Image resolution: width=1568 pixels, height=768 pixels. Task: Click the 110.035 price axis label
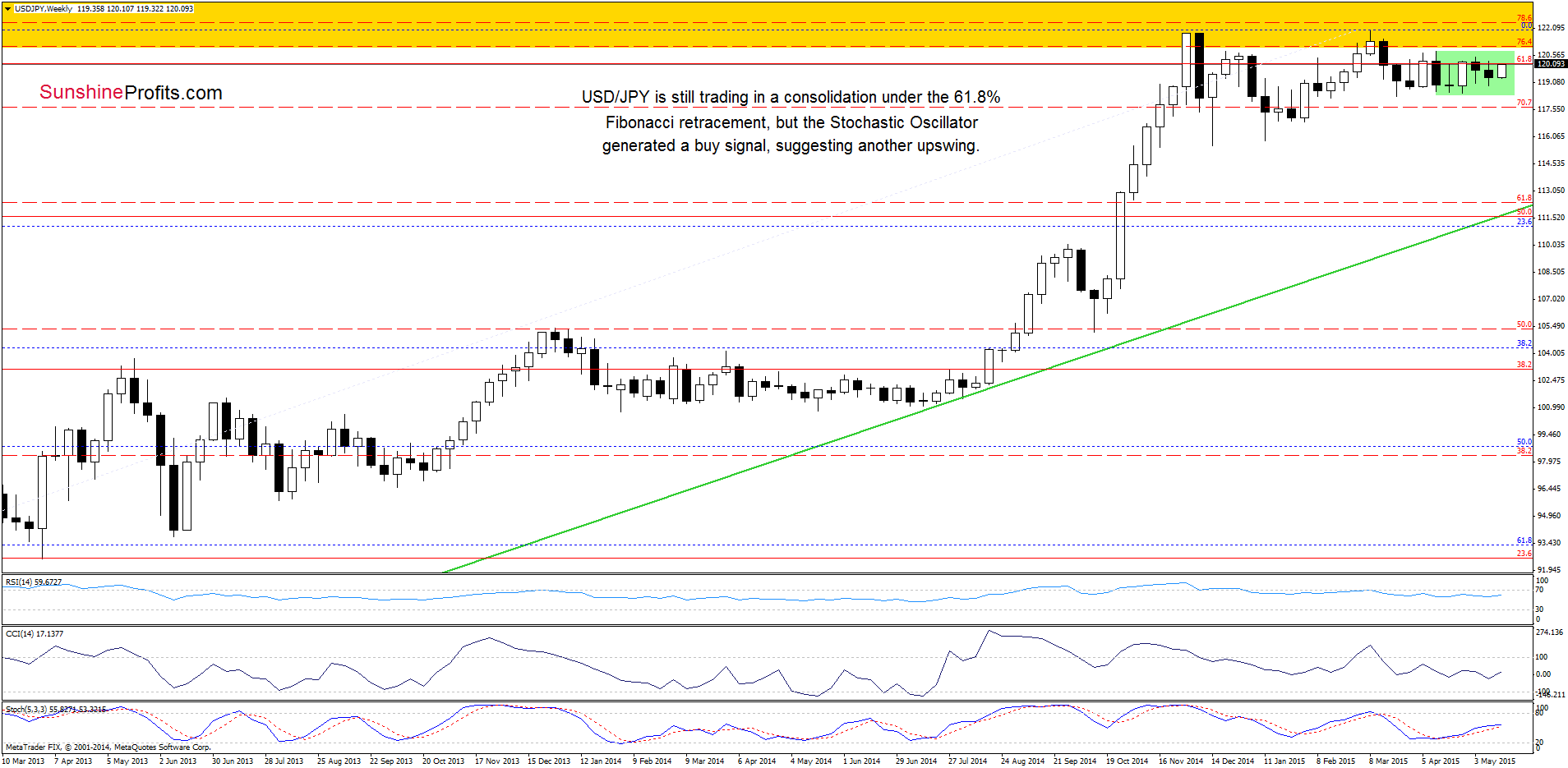coord(1551,245)
